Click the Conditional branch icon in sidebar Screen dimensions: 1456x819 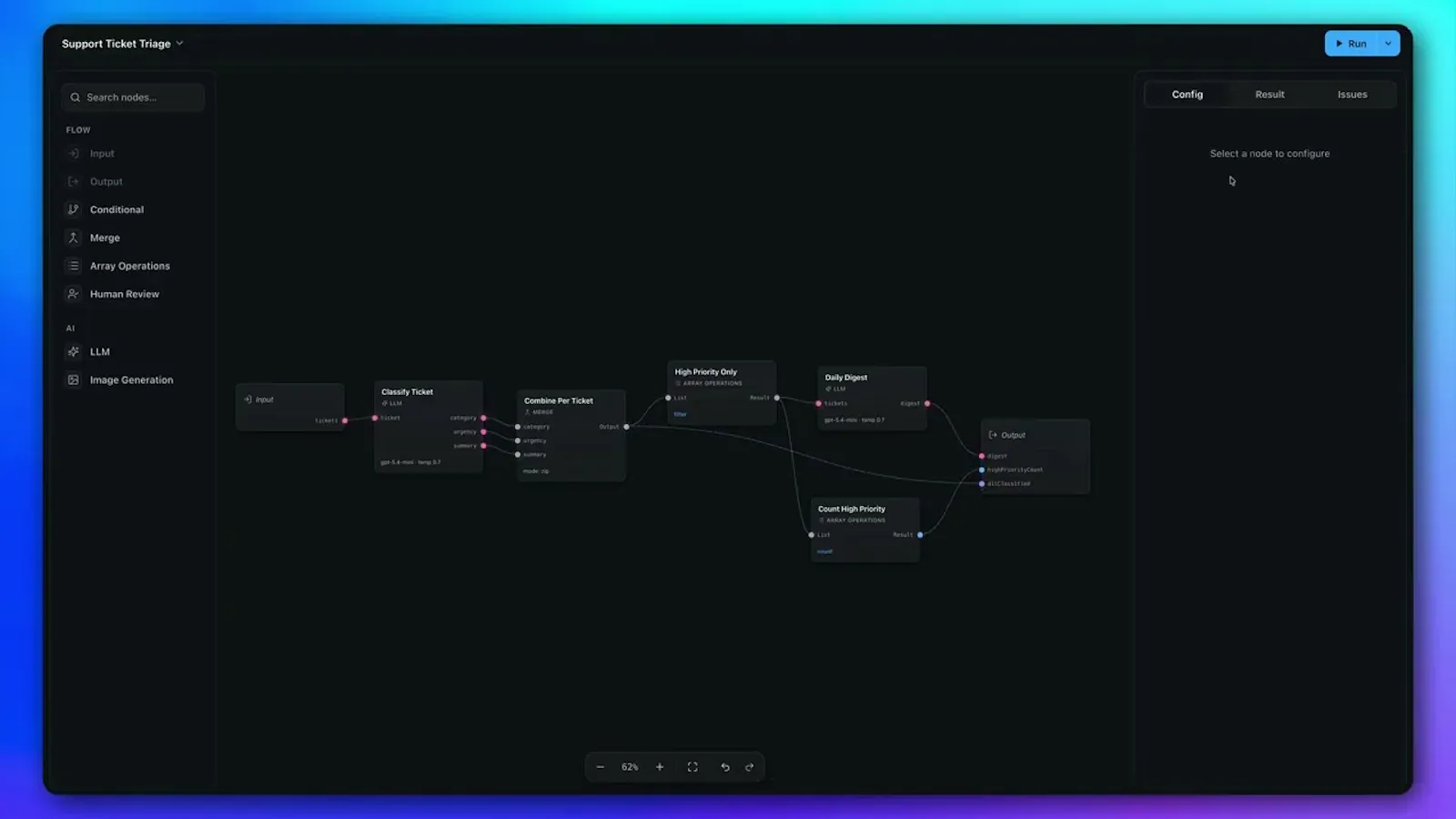pyautogui.click(x=74, y=209)
